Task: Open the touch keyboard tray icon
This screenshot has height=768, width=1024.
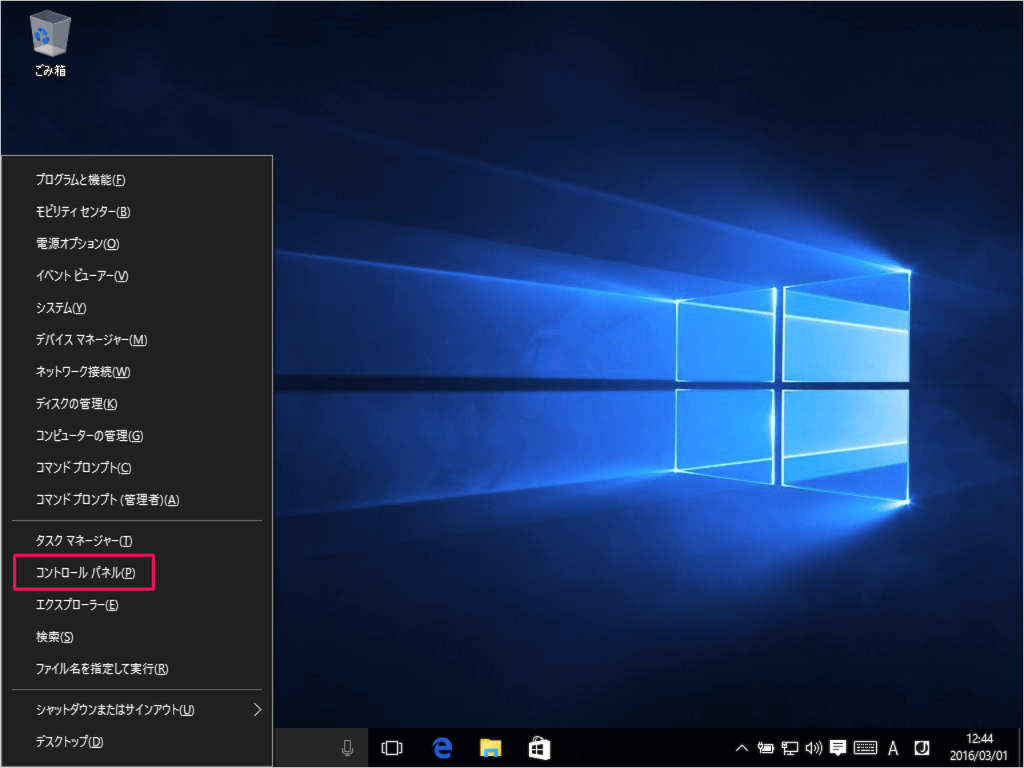Action: [x=866, y=748]
